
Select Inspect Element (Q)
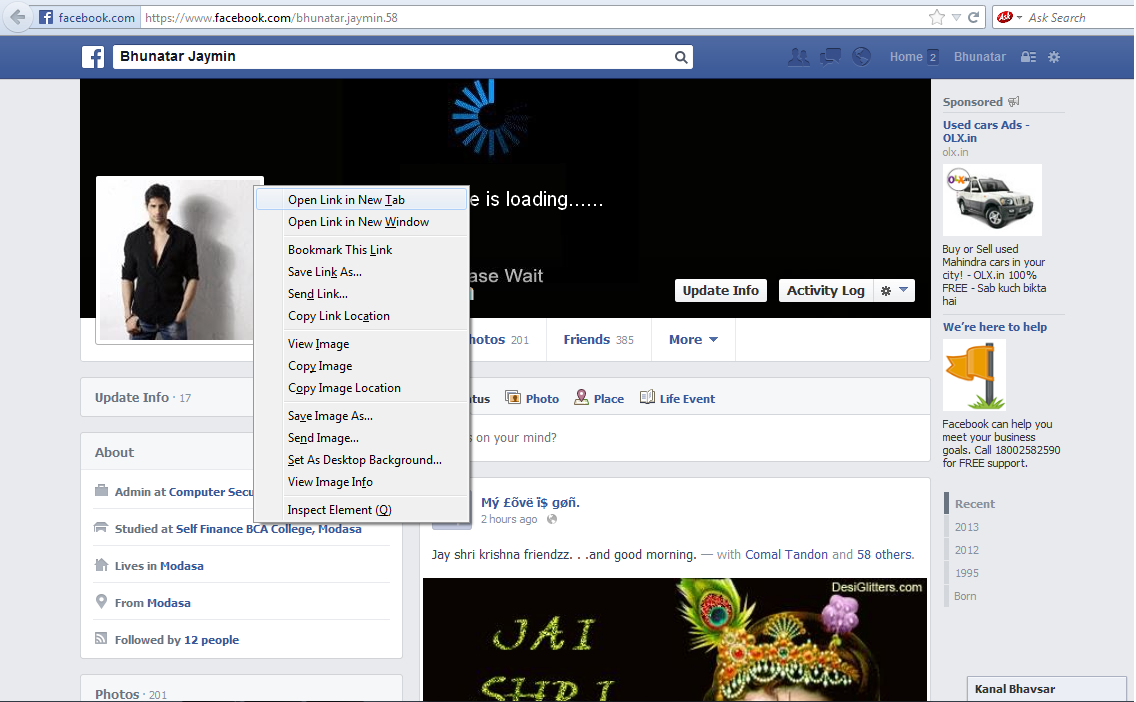361,509
